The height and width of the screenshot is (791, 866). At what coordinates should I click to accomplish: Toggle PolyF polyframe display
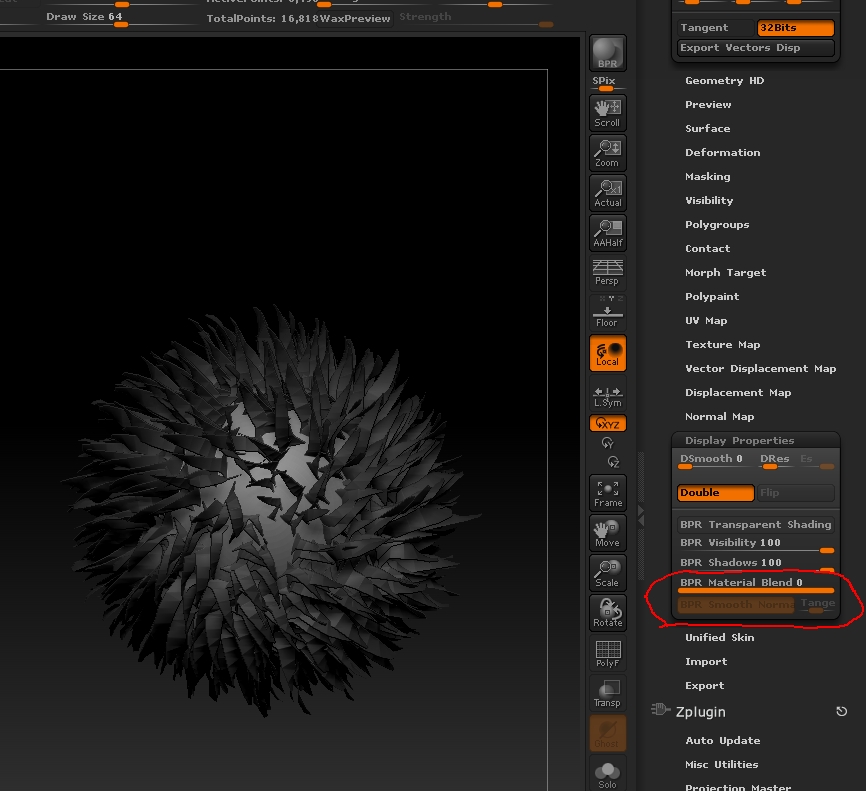(x=608, y=653)
